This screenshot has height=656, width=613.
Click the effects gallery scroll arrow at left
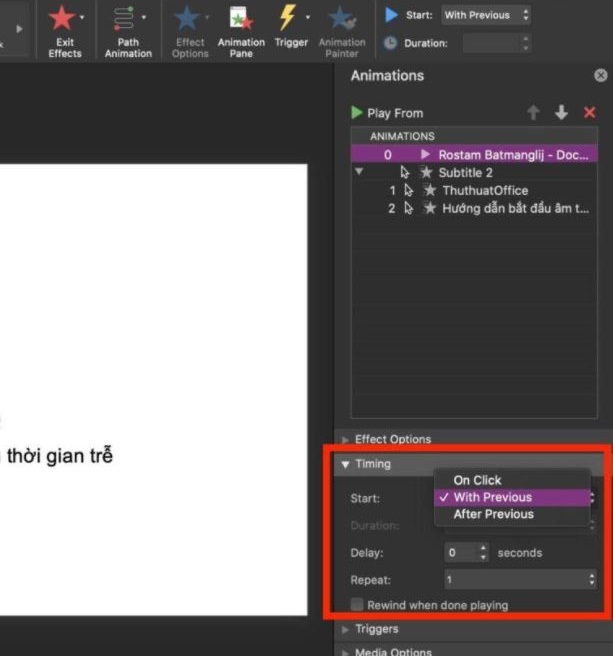tap(19, 29)
